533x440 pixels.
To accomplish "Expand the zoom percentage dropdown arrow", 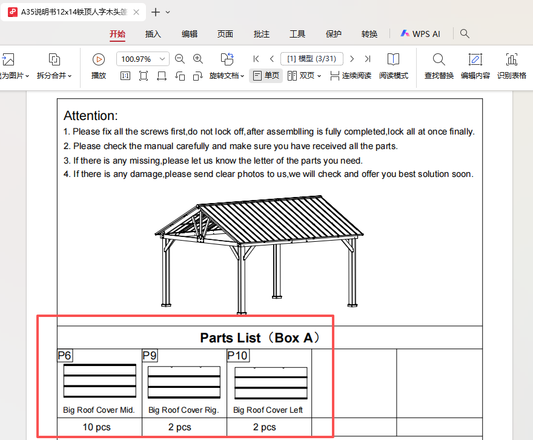I will click(x=162, y=59).
